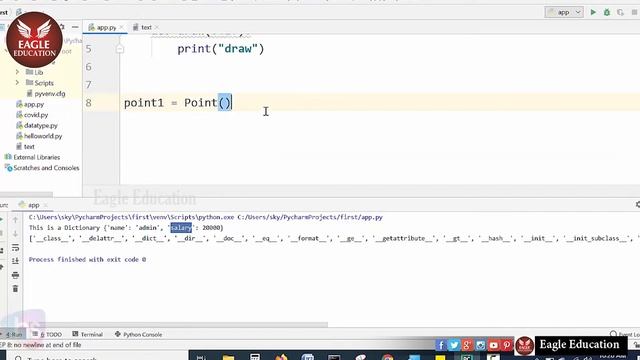Open datatype.py from project tree

point(37,125)
